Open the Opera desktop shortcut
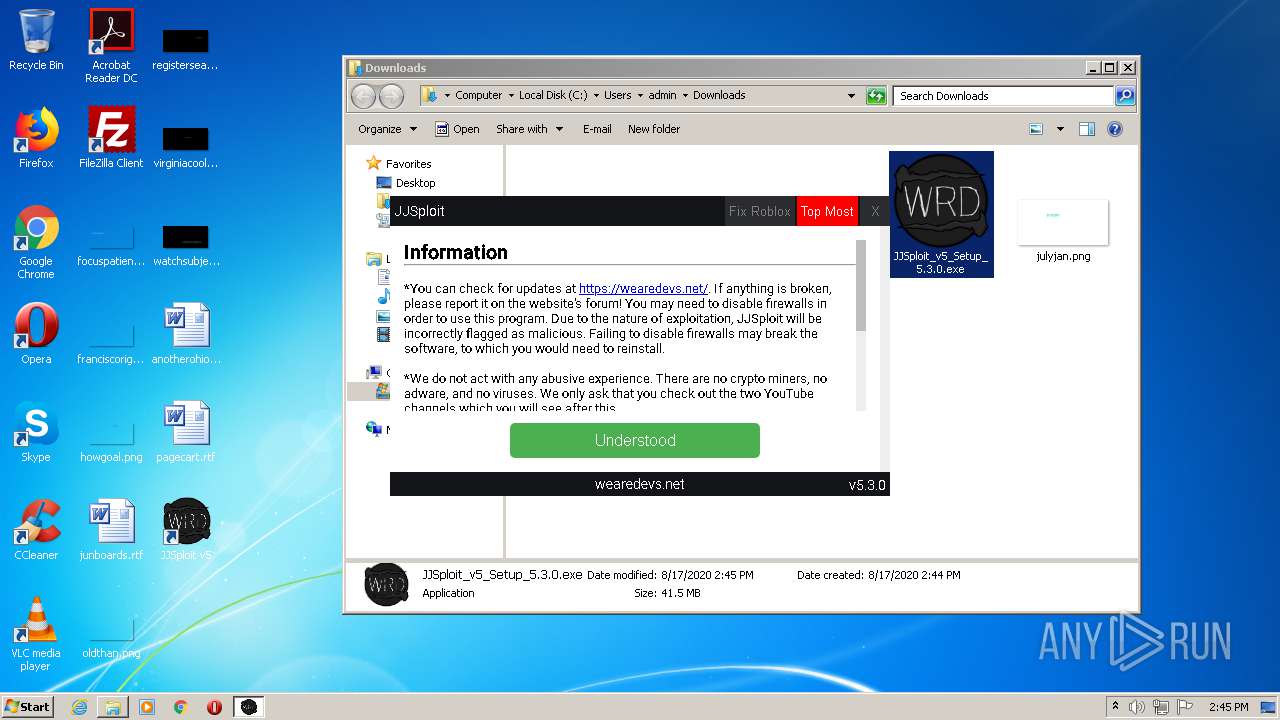Screen dimensions: 1280x720 tap(36, 334)
